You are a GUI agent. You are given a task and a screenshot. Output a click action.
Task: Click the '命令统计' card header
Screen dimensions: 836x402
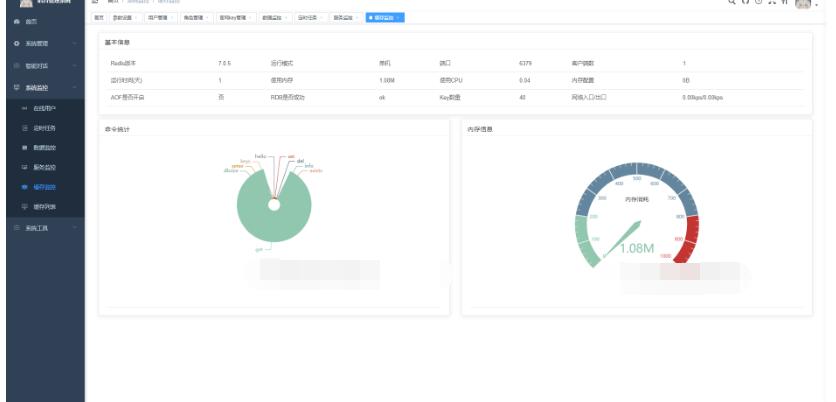[x=117, y=129]
